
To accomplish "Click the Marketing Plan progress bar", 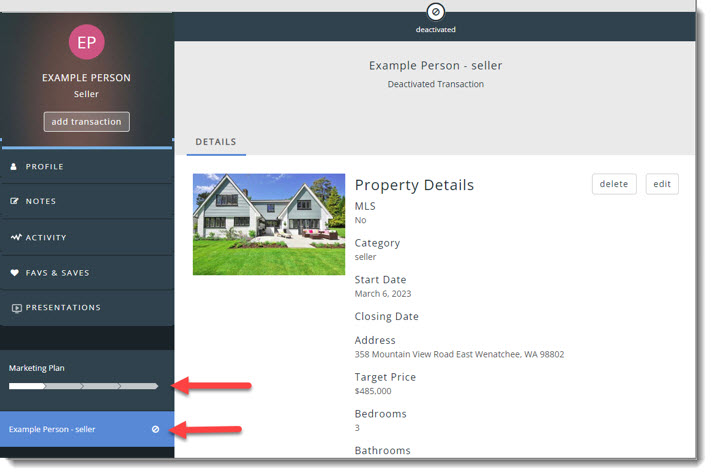I will [84, 386].
